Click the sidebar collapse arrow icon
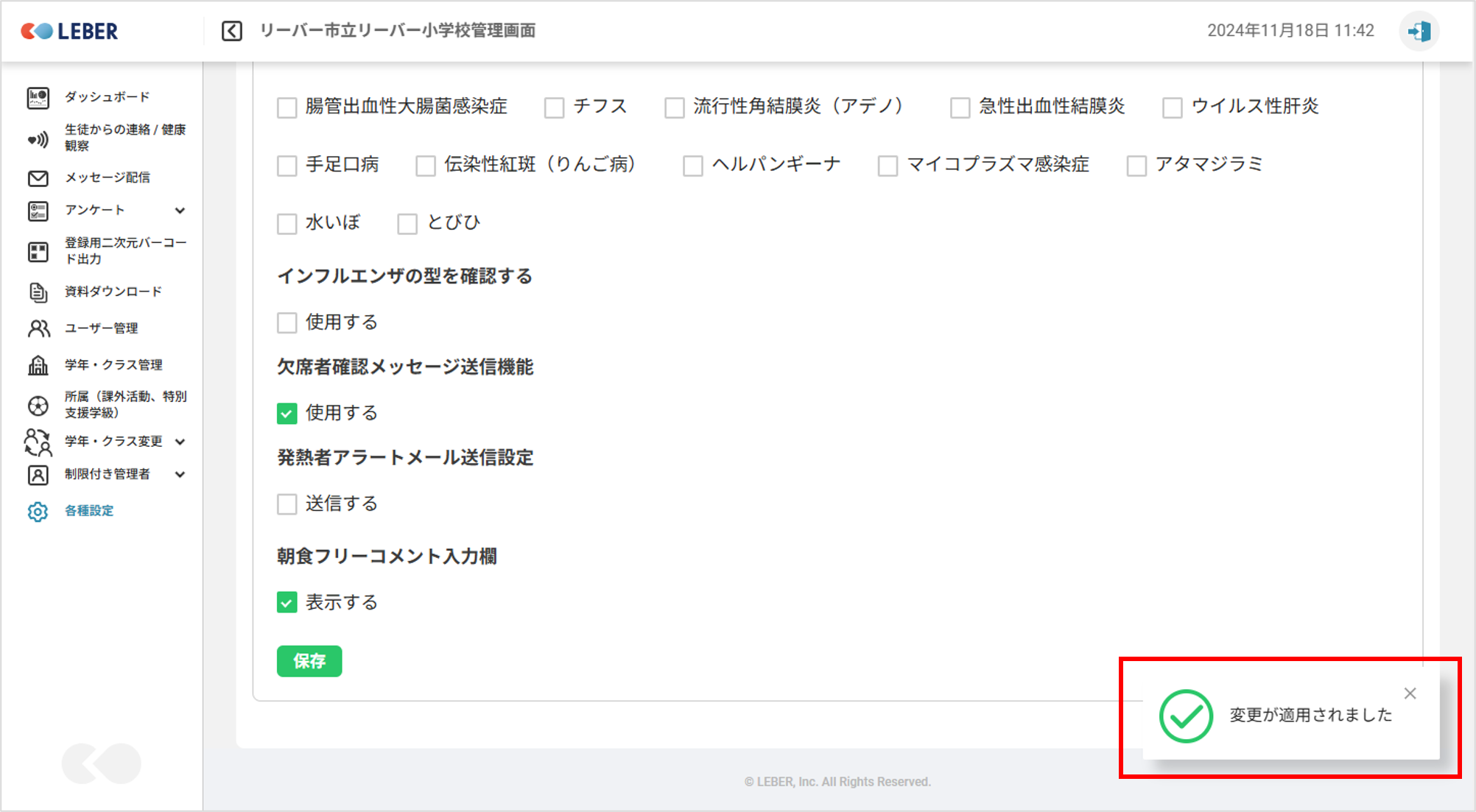 (x=232, y=31)
